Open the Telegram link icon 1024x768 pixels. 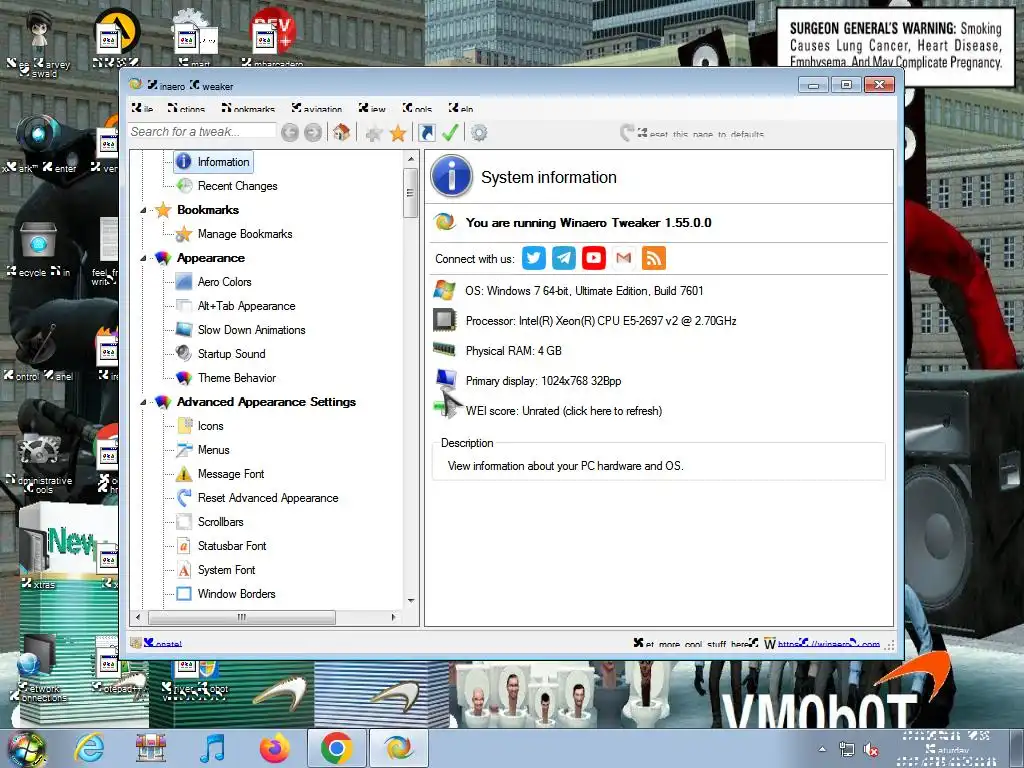pyautogui.click(x=564, y=258)
